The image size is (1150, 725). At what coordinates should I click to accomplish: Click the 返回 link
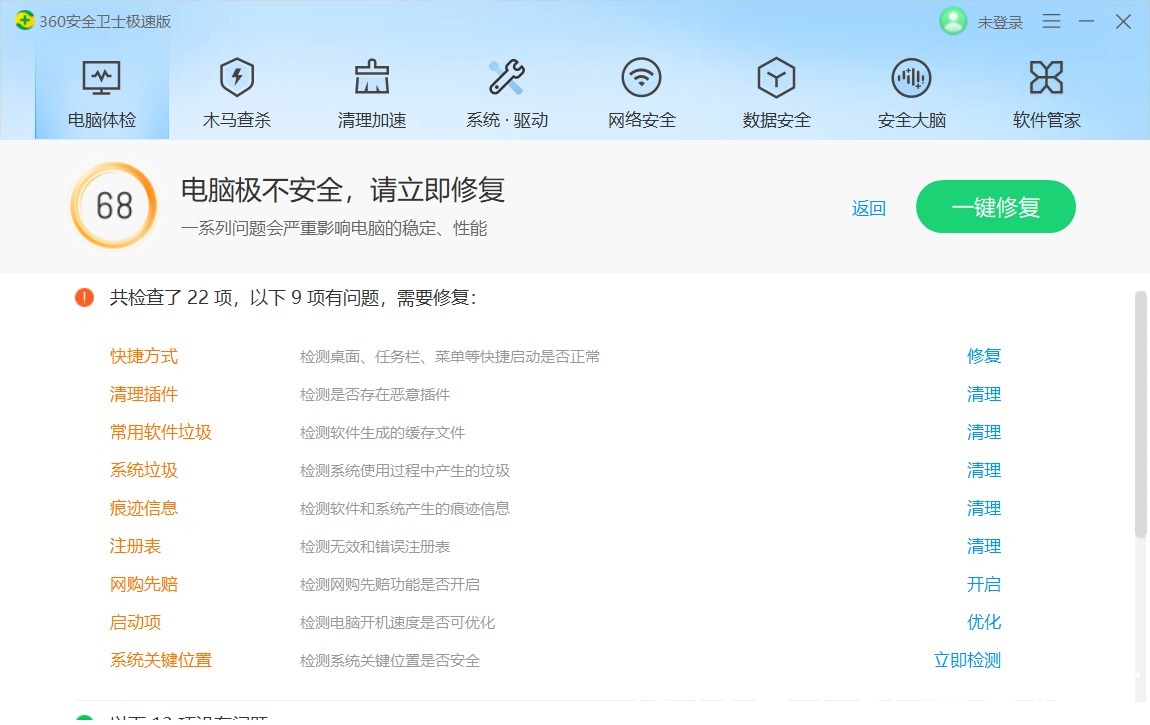tap(869, 208)
